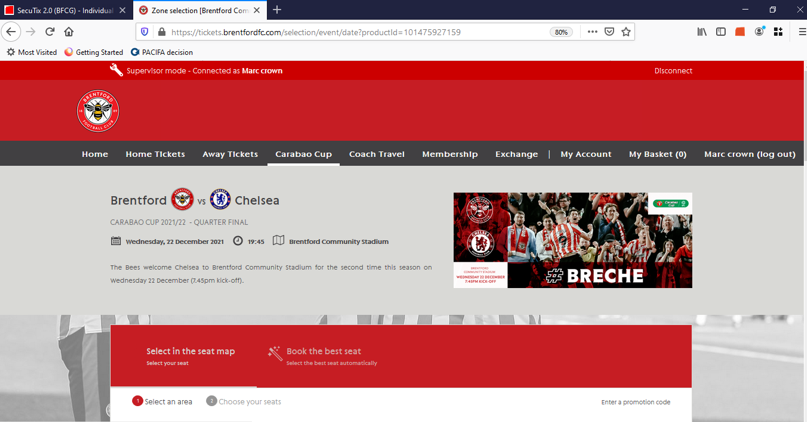807x422 pixels.
Task: Click the kick-off clock icon
Action: [238, 241]
